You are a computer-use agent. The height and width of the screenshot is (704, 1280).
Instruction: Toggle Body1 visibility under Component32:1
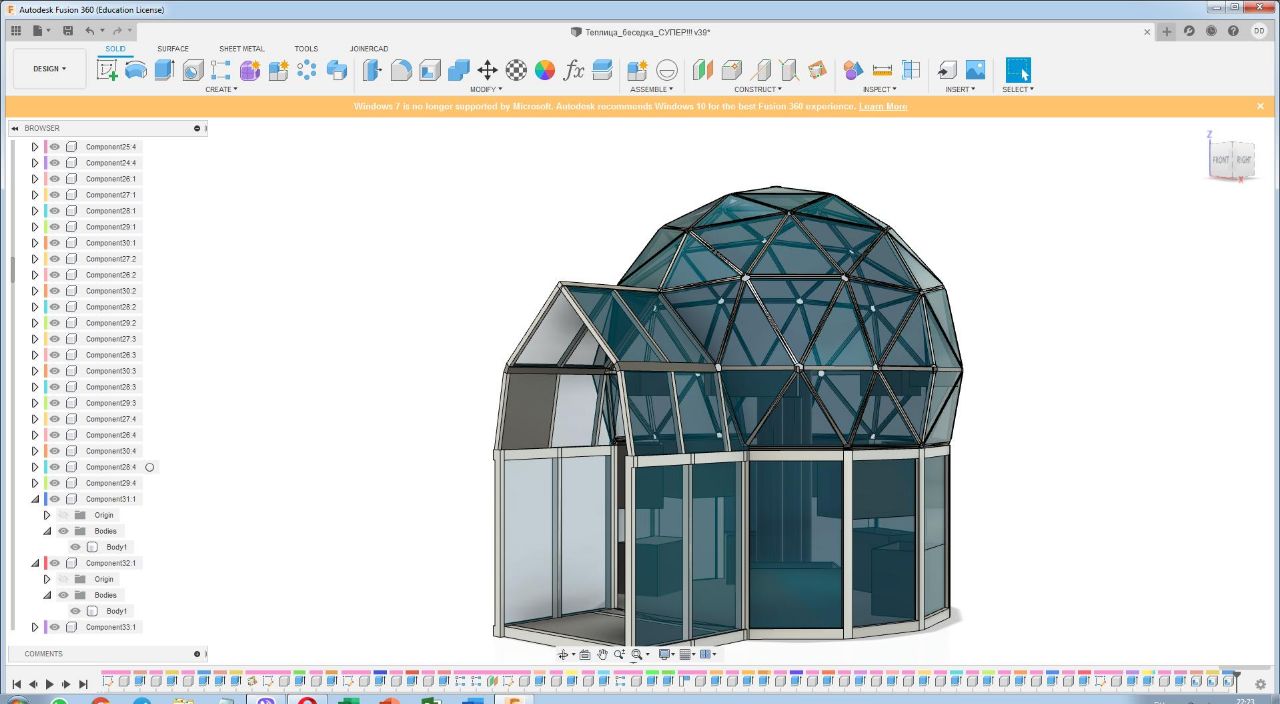[75, 611]
